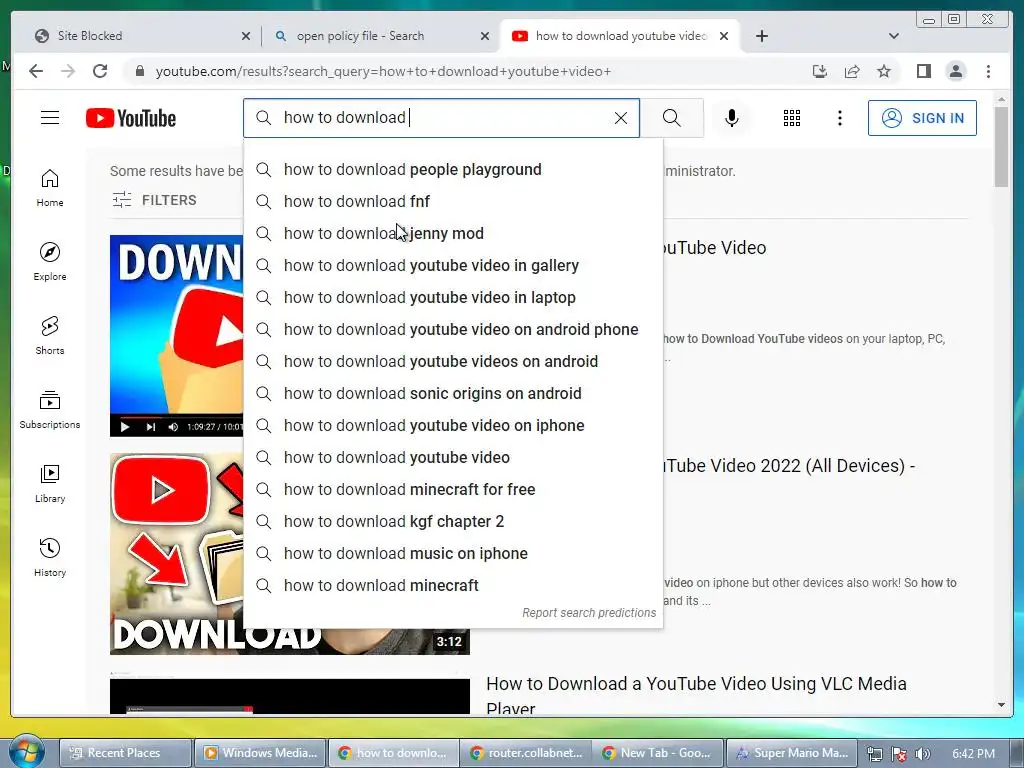Viewport: 1024px width, 768px height.
Task: Select suggestion kgf chapter 2
Action: [453, 522]
